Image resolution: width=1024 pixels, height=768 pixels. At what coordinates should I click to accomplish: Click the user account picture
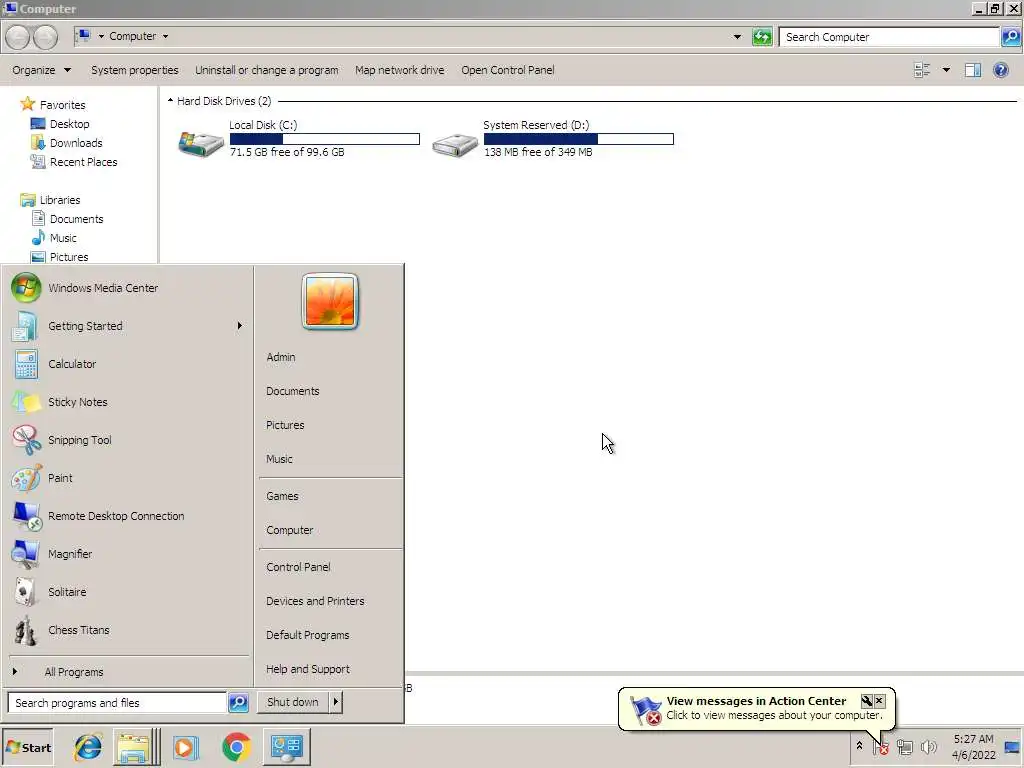tap(330, 301)
